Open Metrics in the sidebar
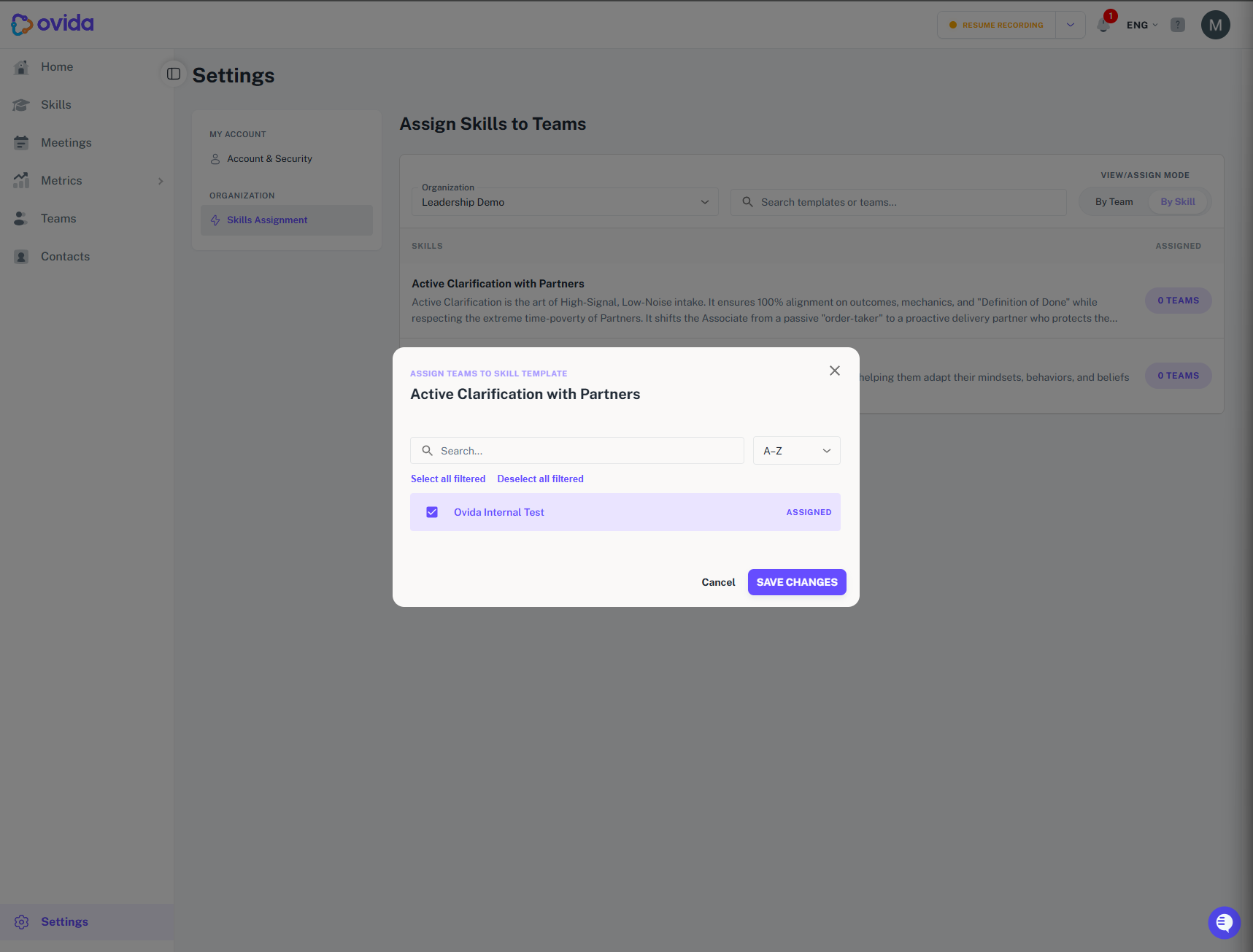This screenshot has height=952, width=1253. [61, 181]
